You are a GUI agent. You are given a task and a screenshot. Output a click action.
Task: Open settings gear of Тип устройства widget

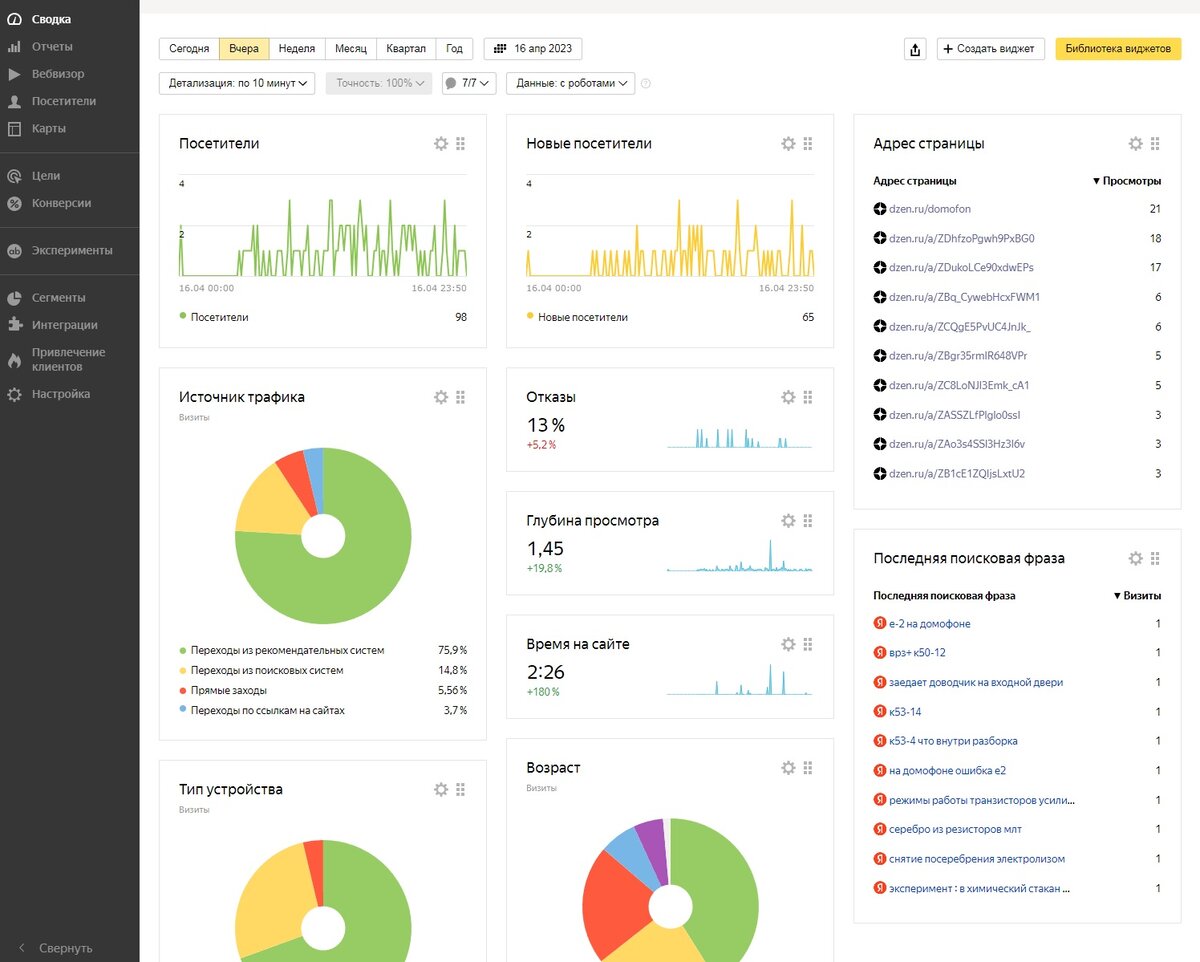click(441, 789)
